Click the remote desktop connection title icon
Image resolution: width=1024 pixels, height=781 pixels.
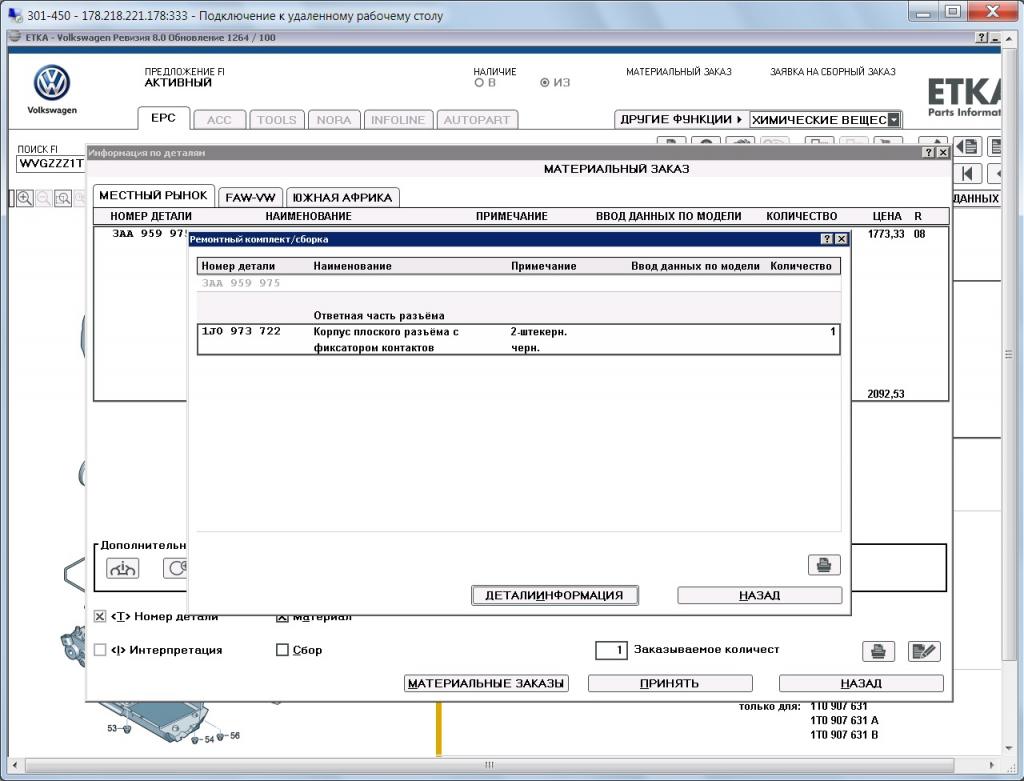[15, 15]
